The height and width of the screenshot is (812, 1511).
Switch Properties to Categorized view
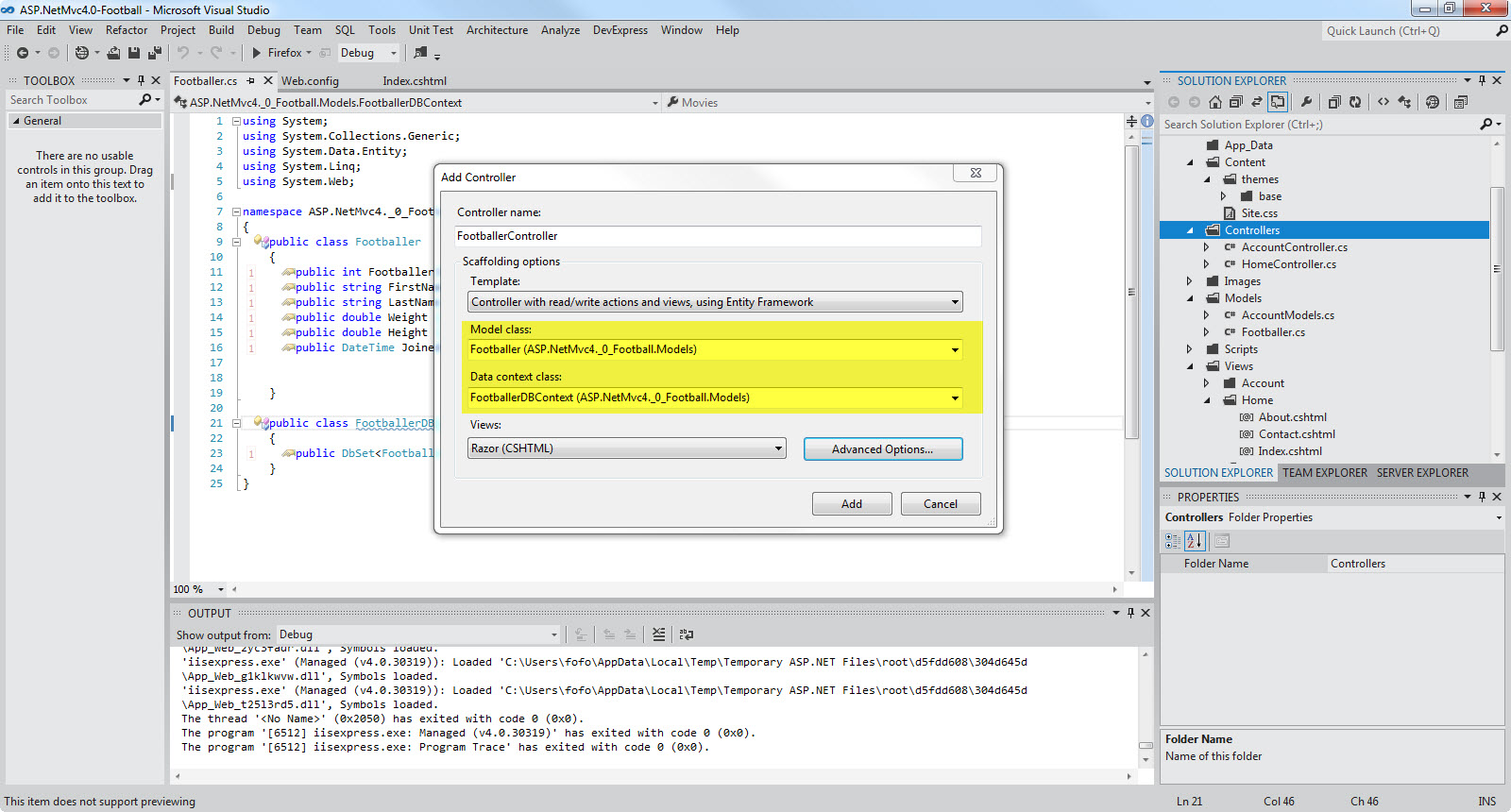[x=1173, y=541]
